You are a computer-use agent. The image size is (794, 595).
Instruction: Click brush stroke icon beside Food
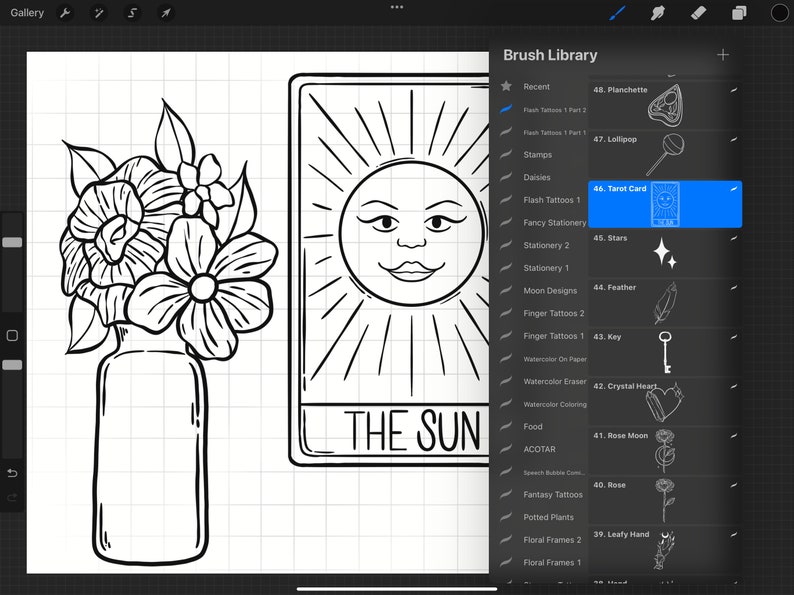click(x=506, y=426)
